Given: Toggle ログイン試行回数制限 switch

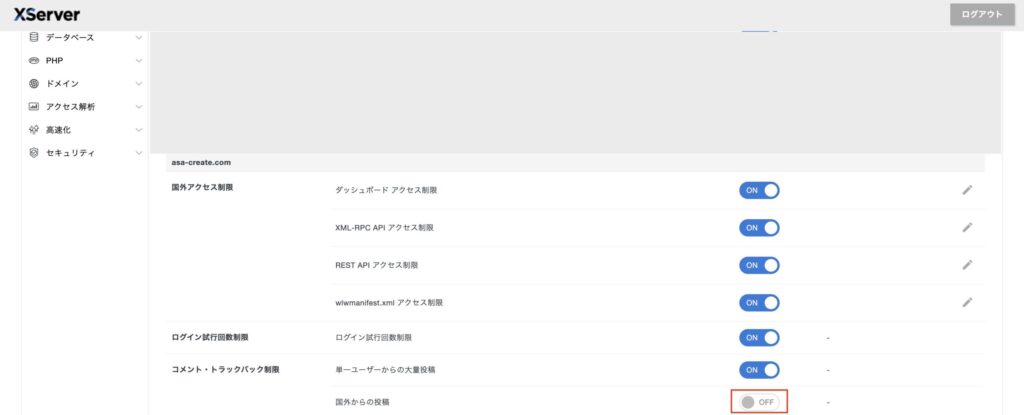Looking at the screenshot, I should click(x=759, y=337).
